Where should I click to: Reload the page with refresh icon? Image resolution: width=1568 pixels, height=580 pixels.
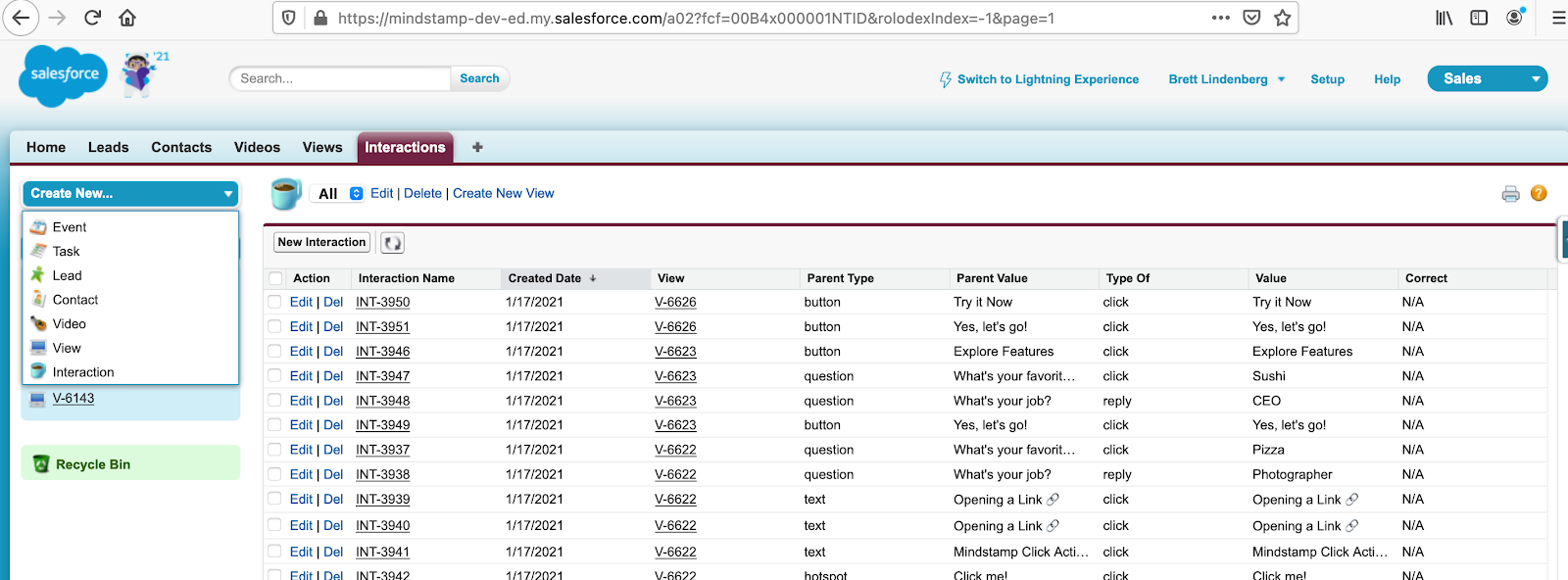tap(93, 18)
